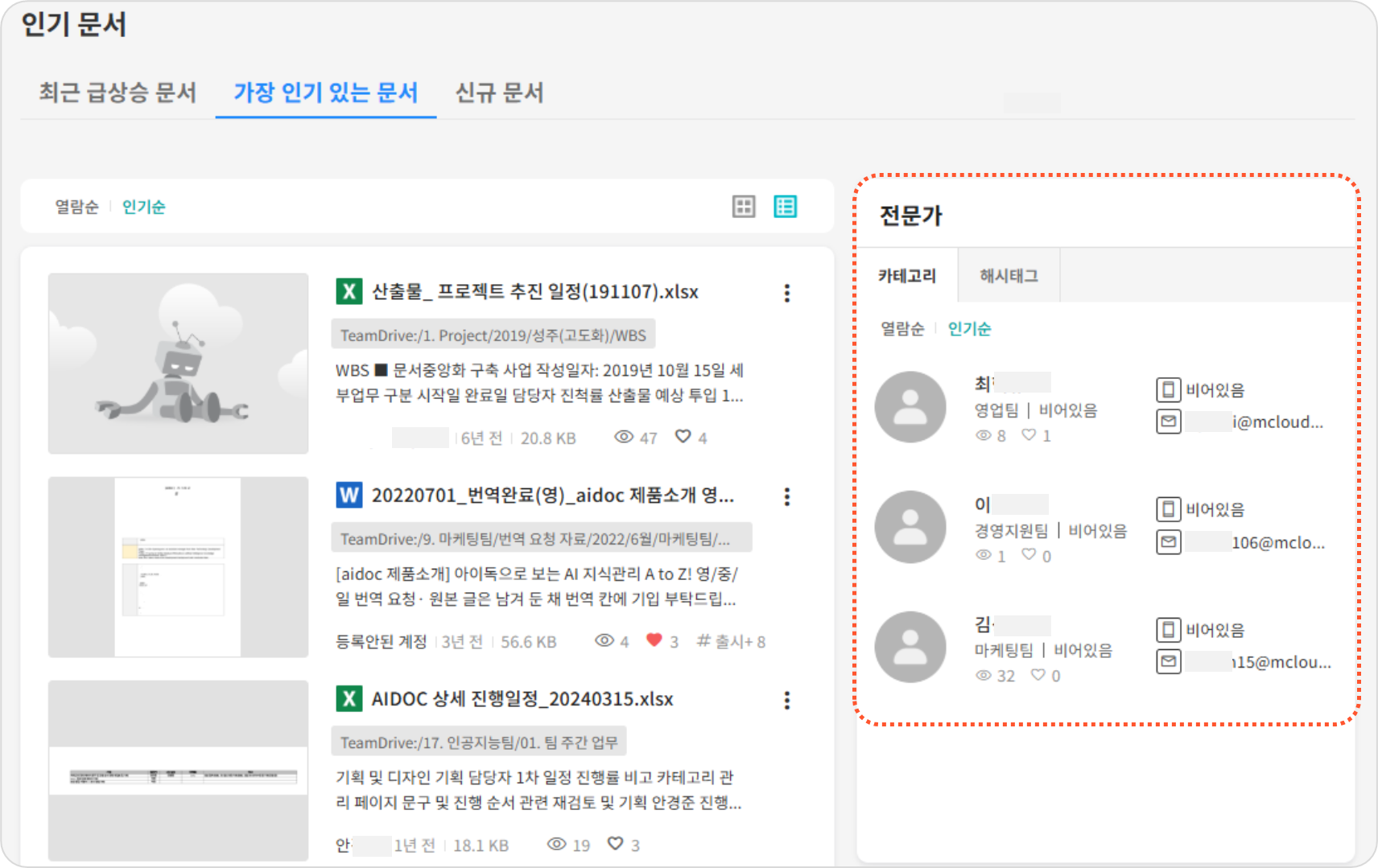Image resolution: width=1378 pixels, height=868 pixels.
Task: Click Excel icon of 산출물_프로젝트 추진 일정 file
Action: pos(349,291)
